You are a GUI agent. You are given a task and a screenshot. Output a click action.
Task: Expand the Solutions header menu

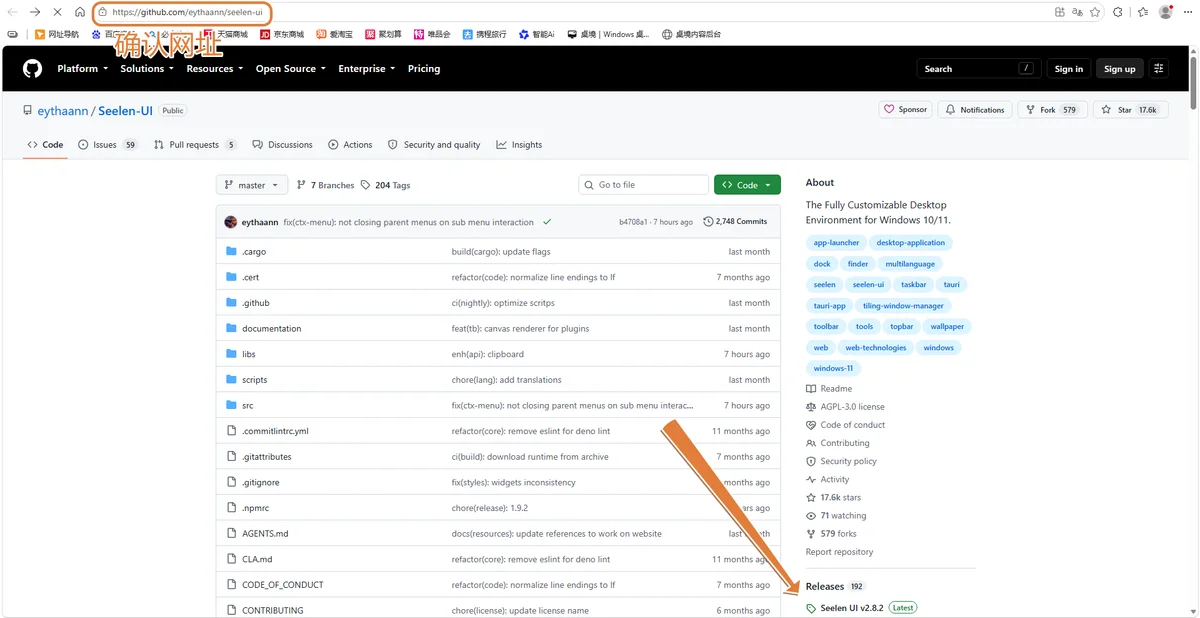(x=147, y=69)
